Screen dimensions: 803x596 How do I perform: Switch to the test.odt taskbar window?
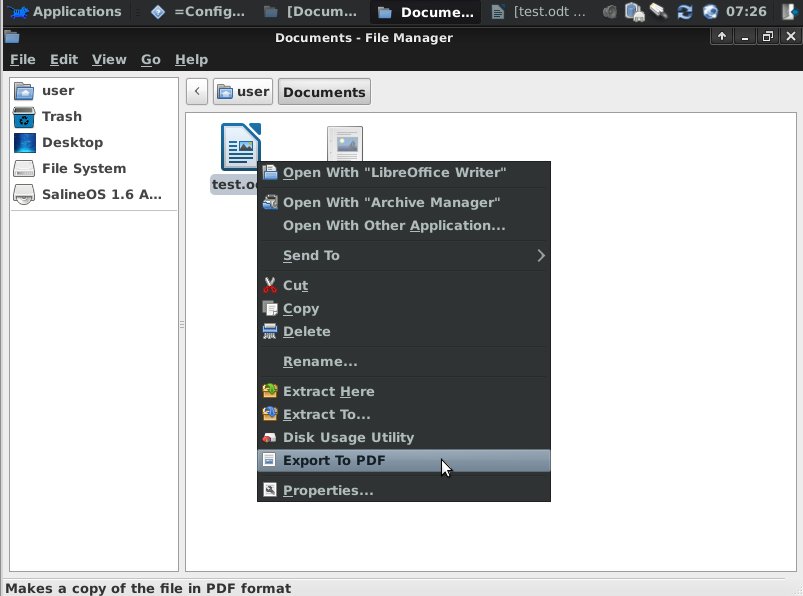[538, 11]
